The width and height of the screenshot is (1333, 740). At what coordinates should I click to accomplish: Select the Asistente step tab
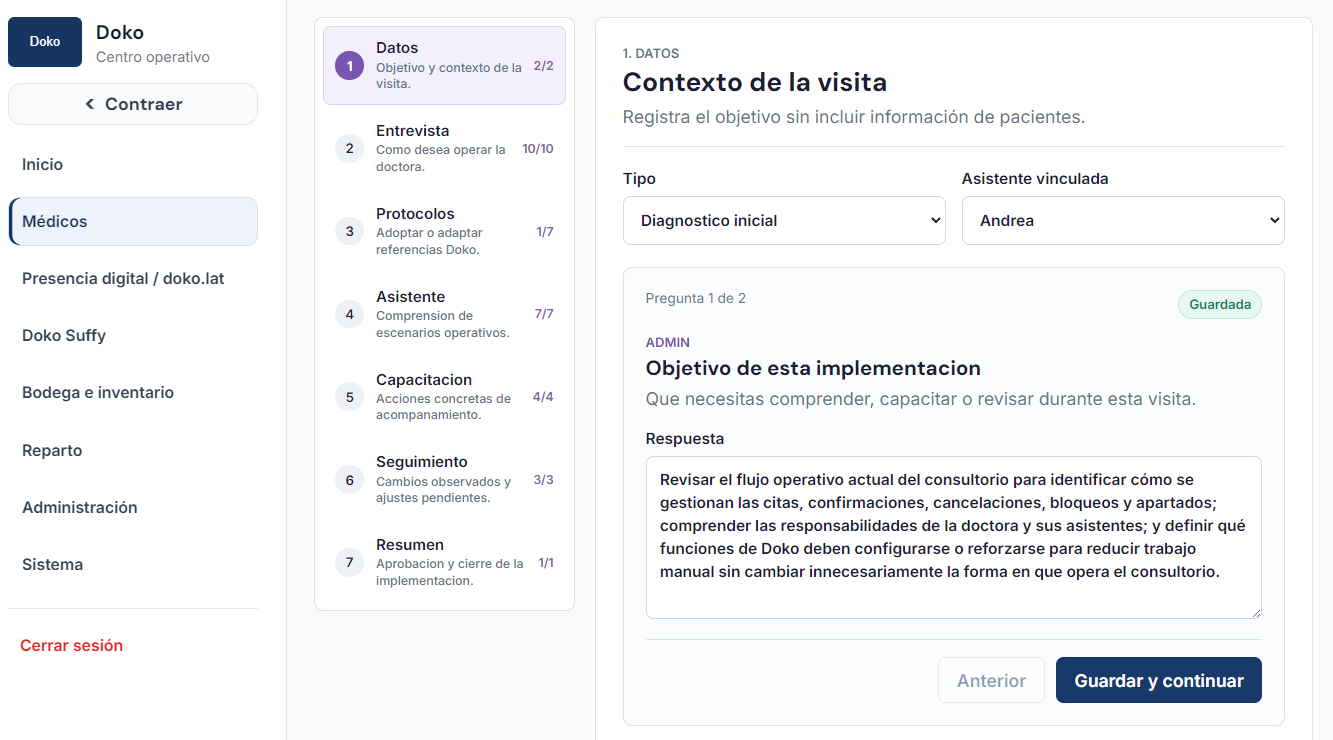[x=444, y=315]
